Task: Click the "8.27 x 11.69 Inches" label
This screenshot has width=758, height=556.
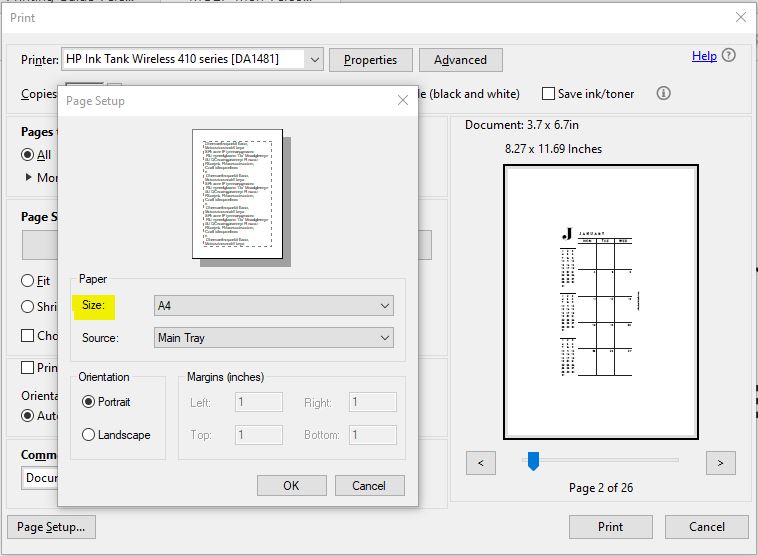Action: [x=554, y=149]
